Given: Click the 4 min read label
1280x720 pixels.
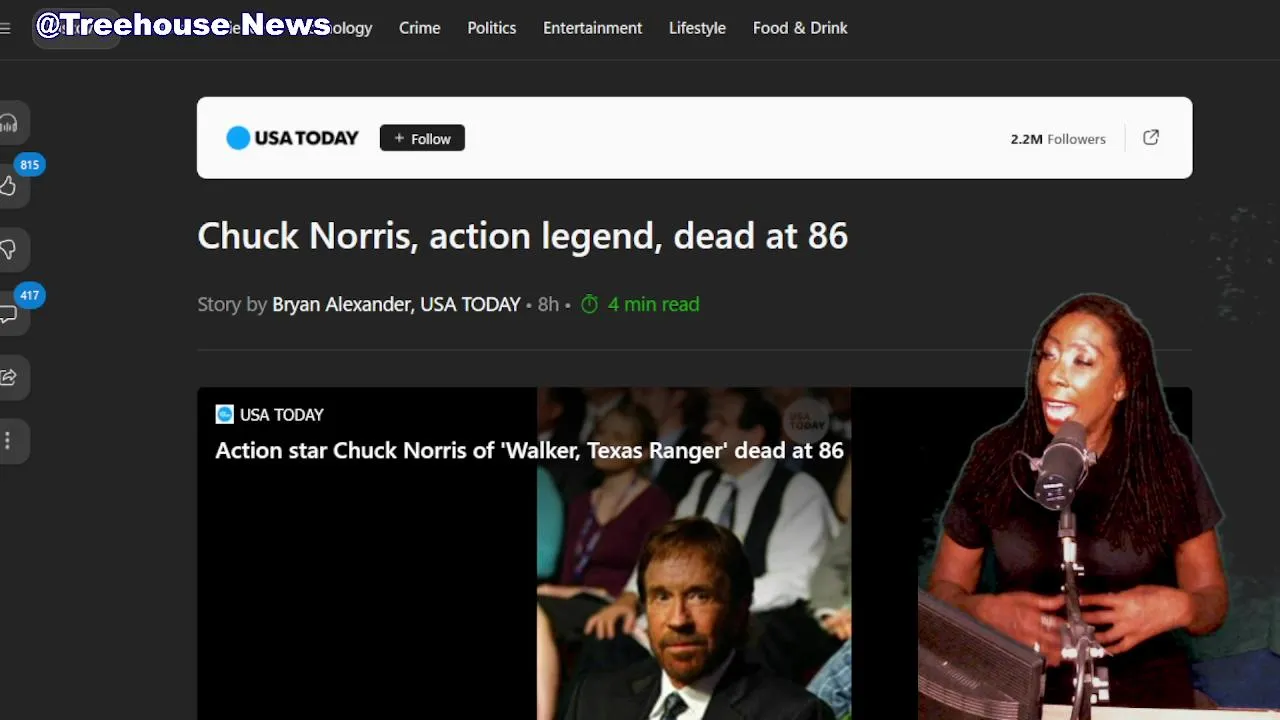Looking at the screenshot, I should tap(653, 304).
